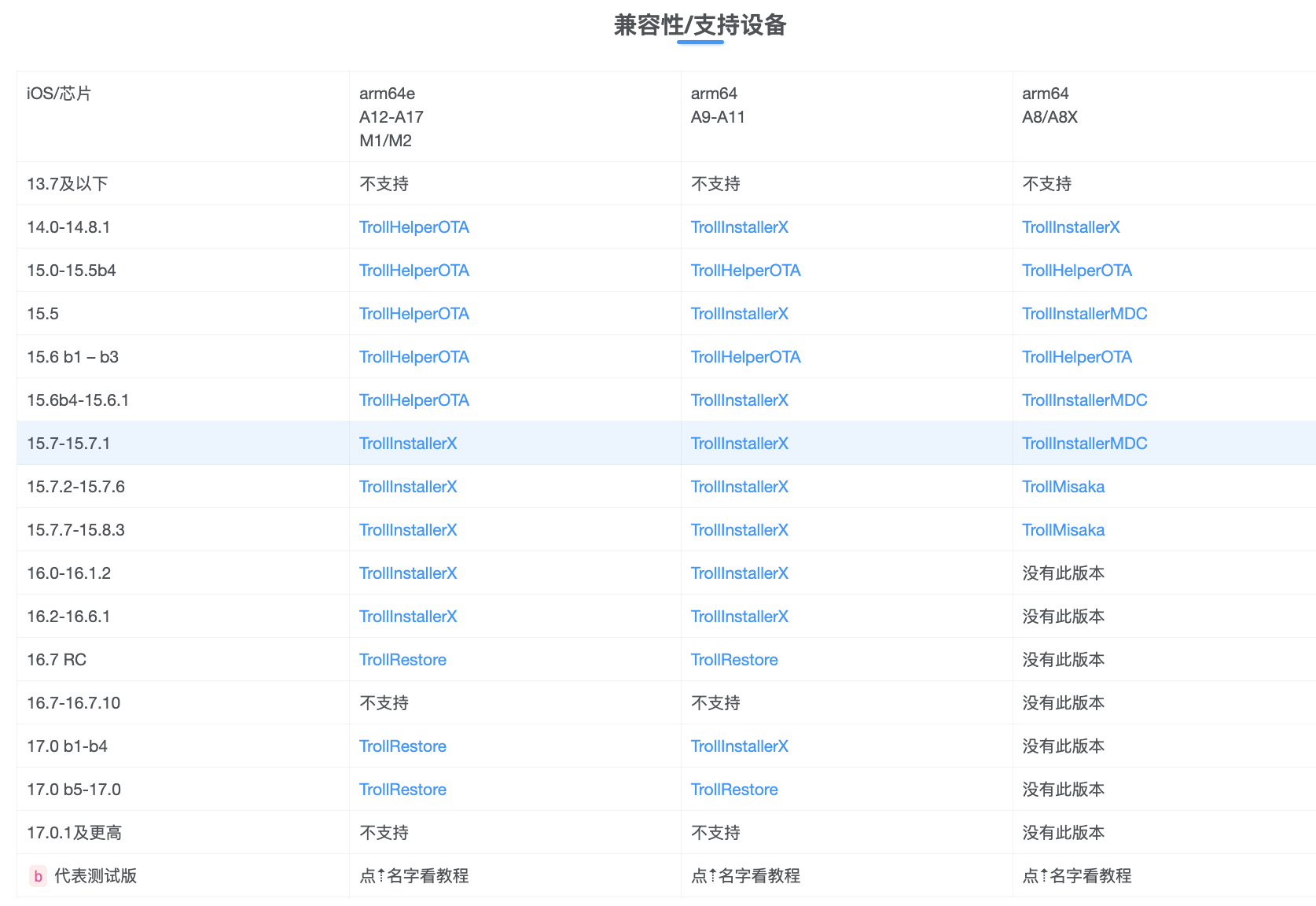Open TrollHelperOTA link for 15.0-15.5b4 A9-A11
1316x906 pixels.
(745, 271)
